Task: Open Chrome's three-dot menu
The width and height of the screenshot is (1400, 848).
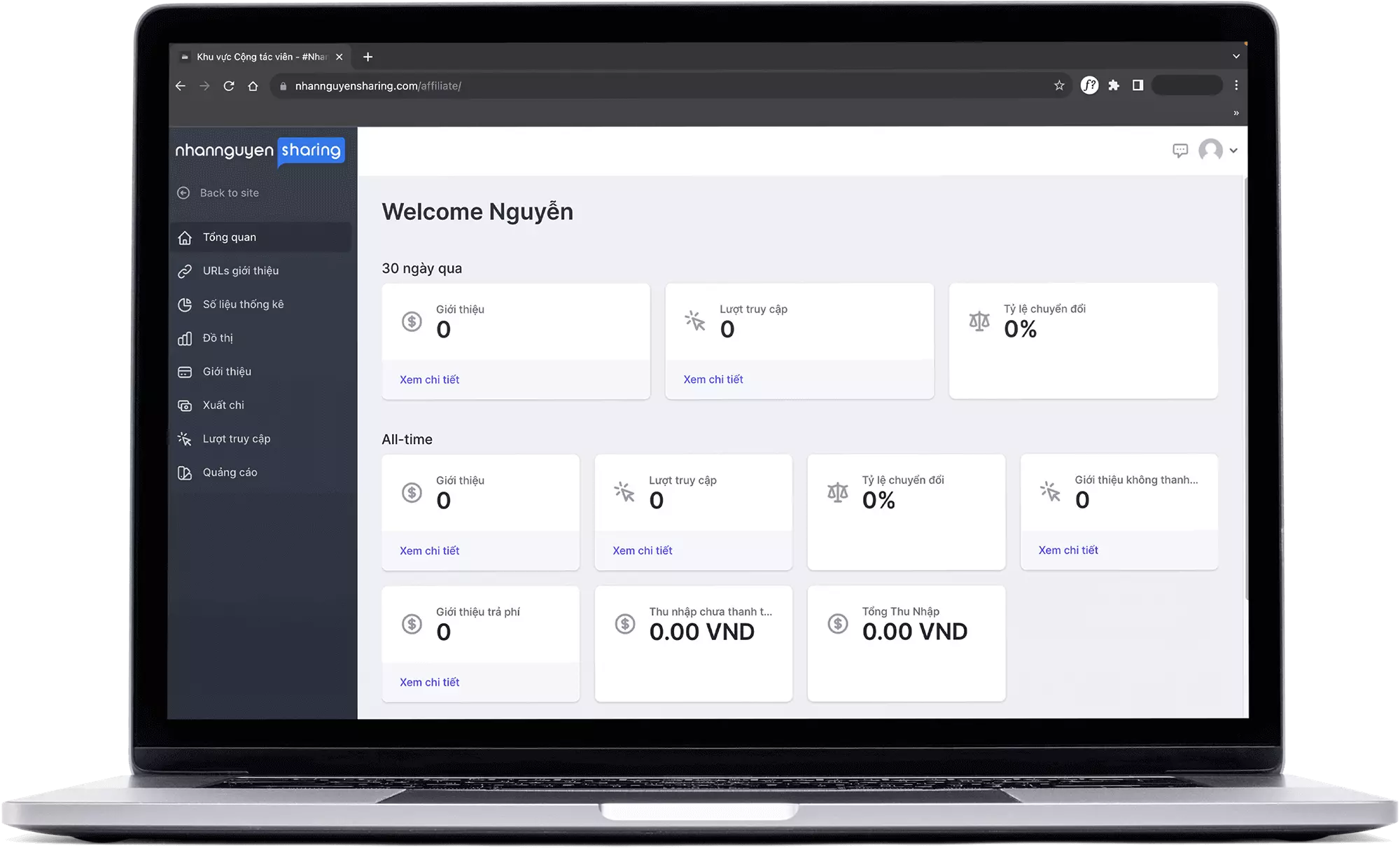Action: 1236,85
